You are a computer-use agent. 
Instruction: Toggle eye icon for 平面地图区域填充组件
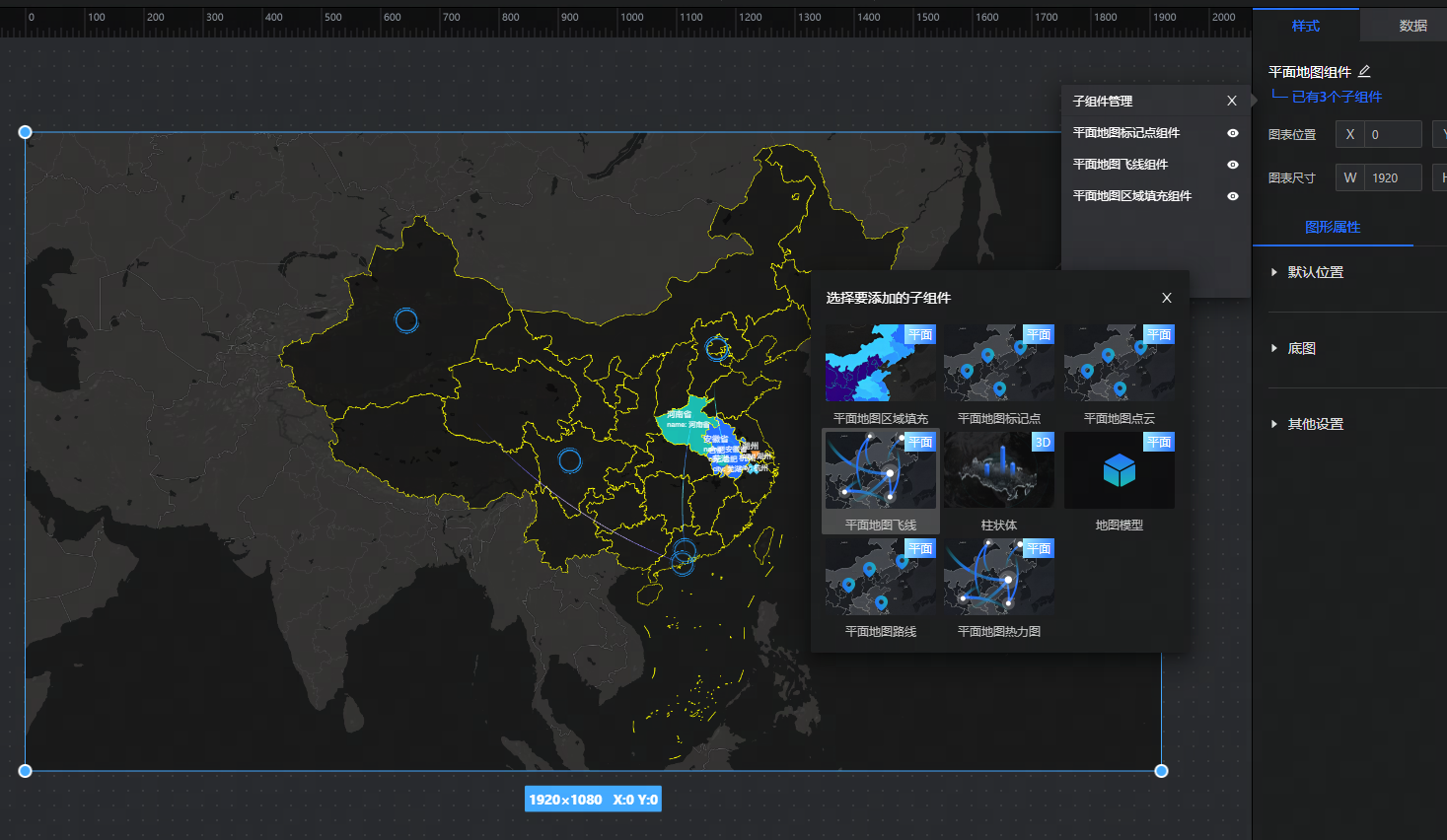[1232, 196]
